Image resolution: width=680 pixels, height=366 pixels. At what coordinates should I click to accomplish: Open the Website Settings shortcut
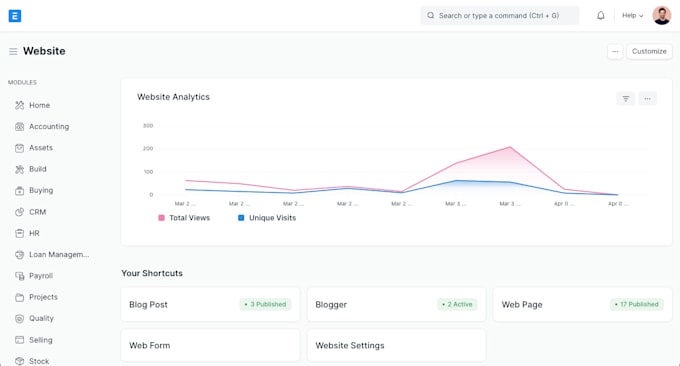396,345
